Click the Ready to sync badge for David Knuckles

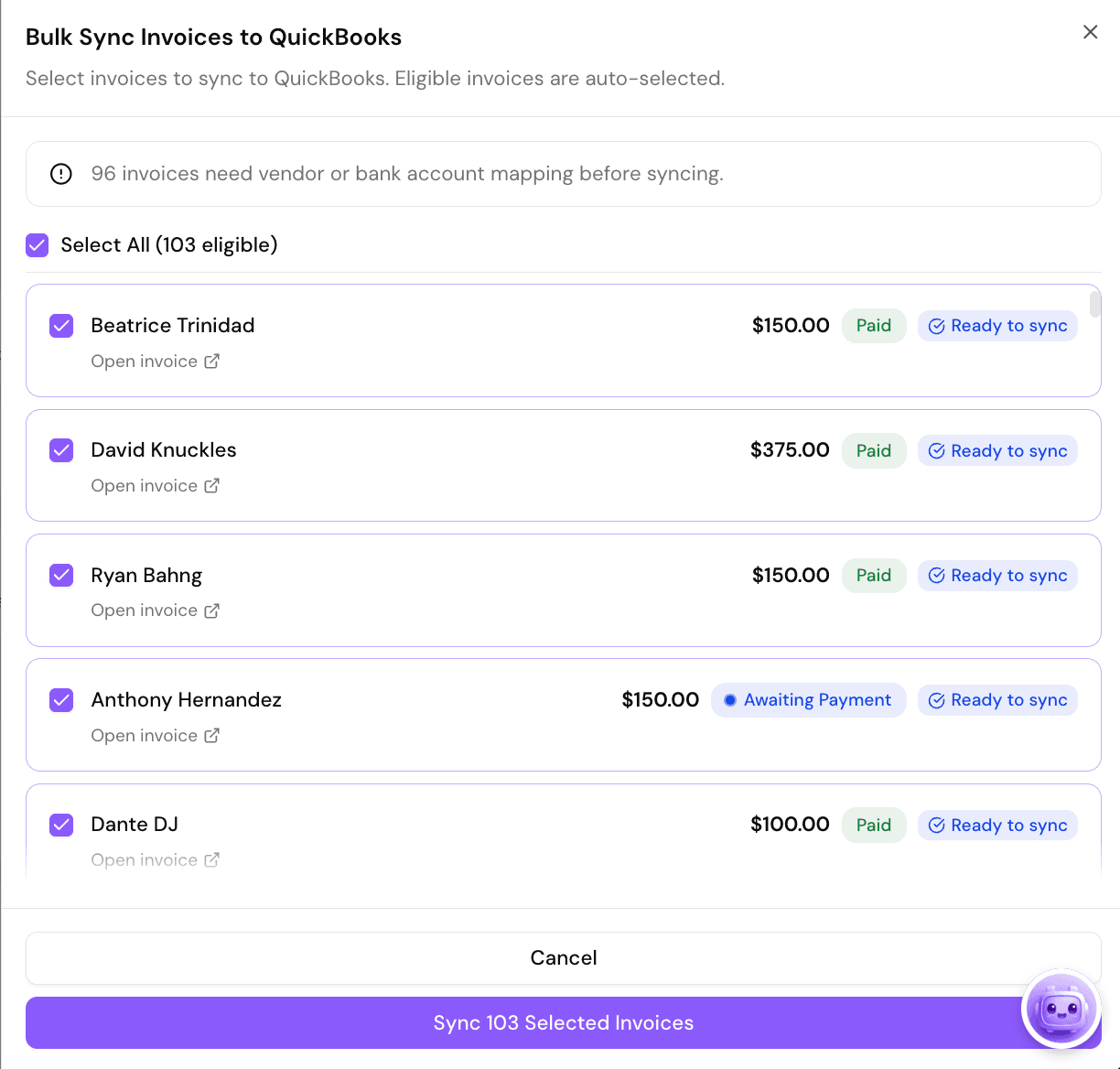pos(997,450)
